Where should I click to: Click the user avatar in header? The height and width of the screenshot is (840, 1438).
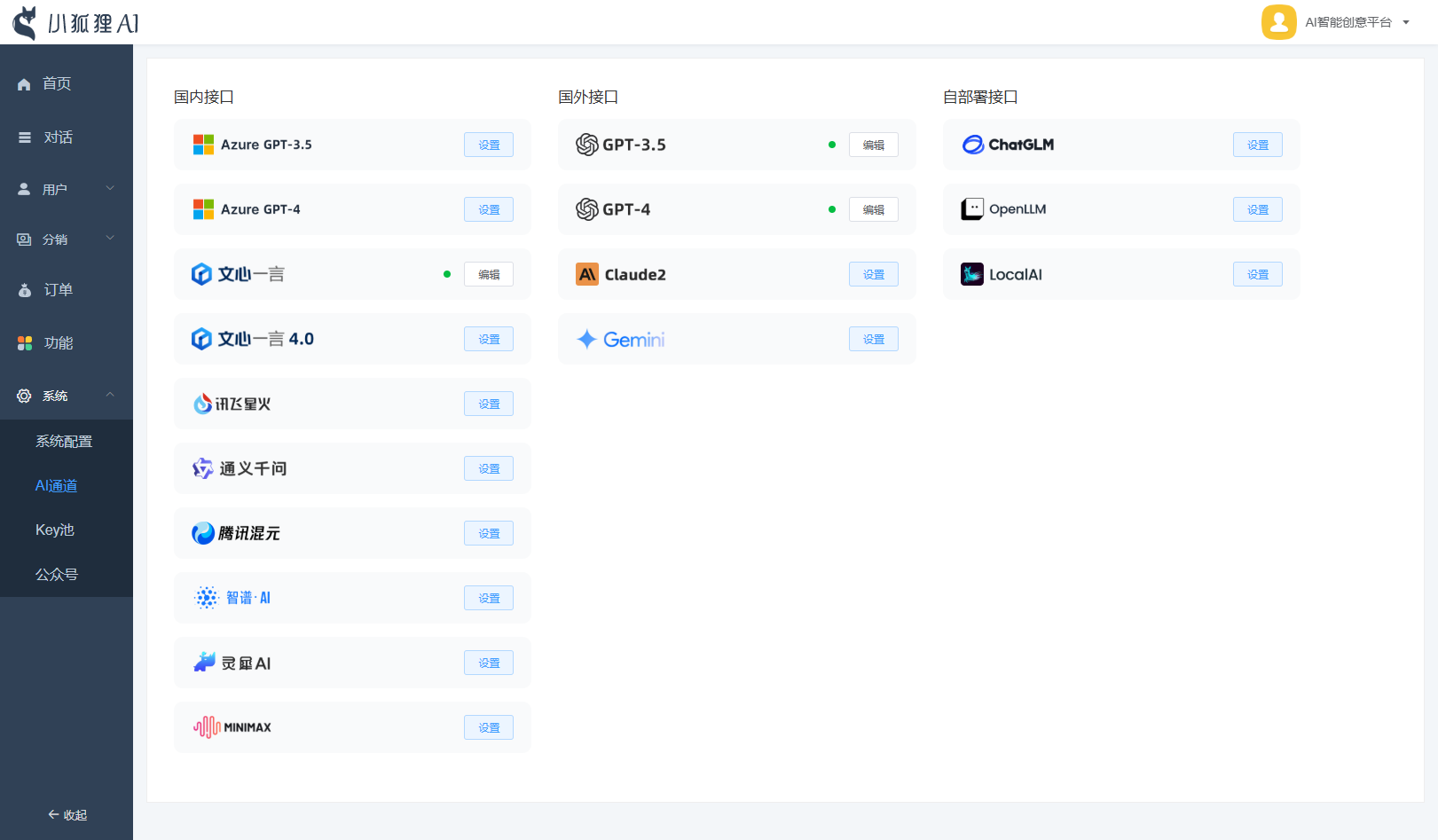[x=1279, y=22]
